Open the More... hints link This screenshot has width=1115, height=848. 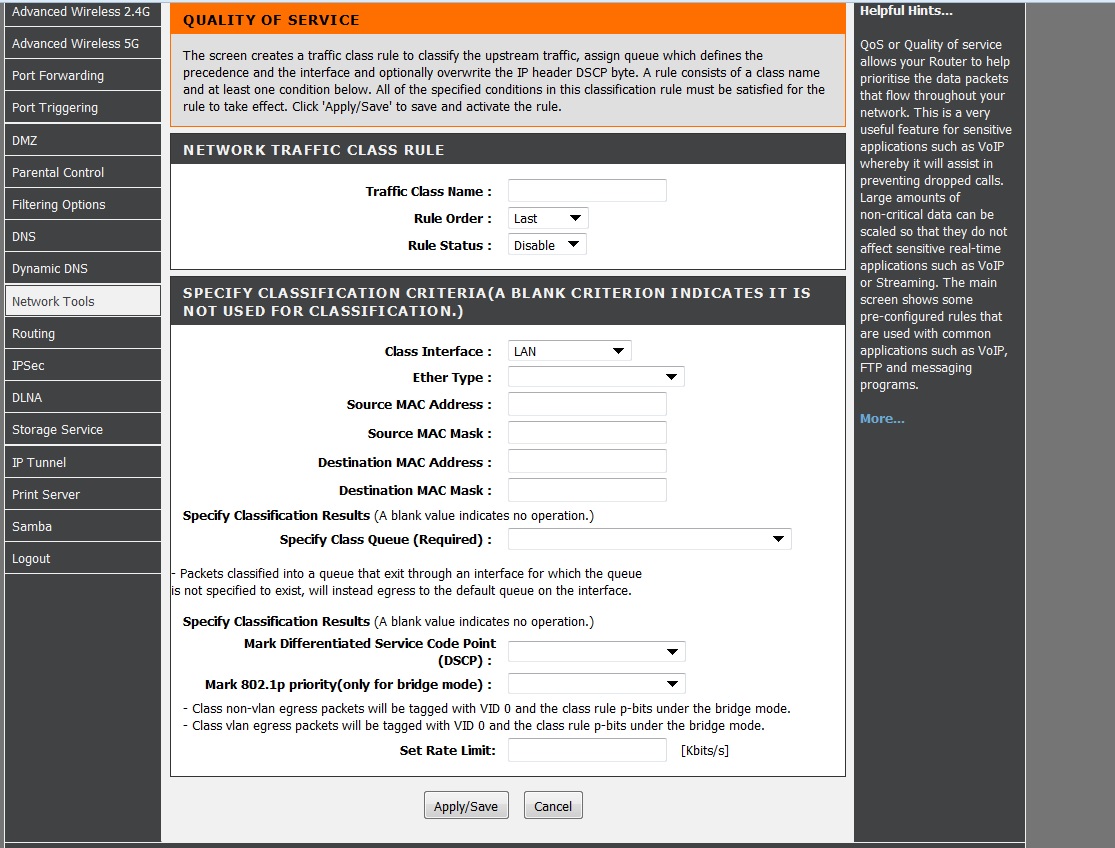pyautogui.click(x=882, y=419)
